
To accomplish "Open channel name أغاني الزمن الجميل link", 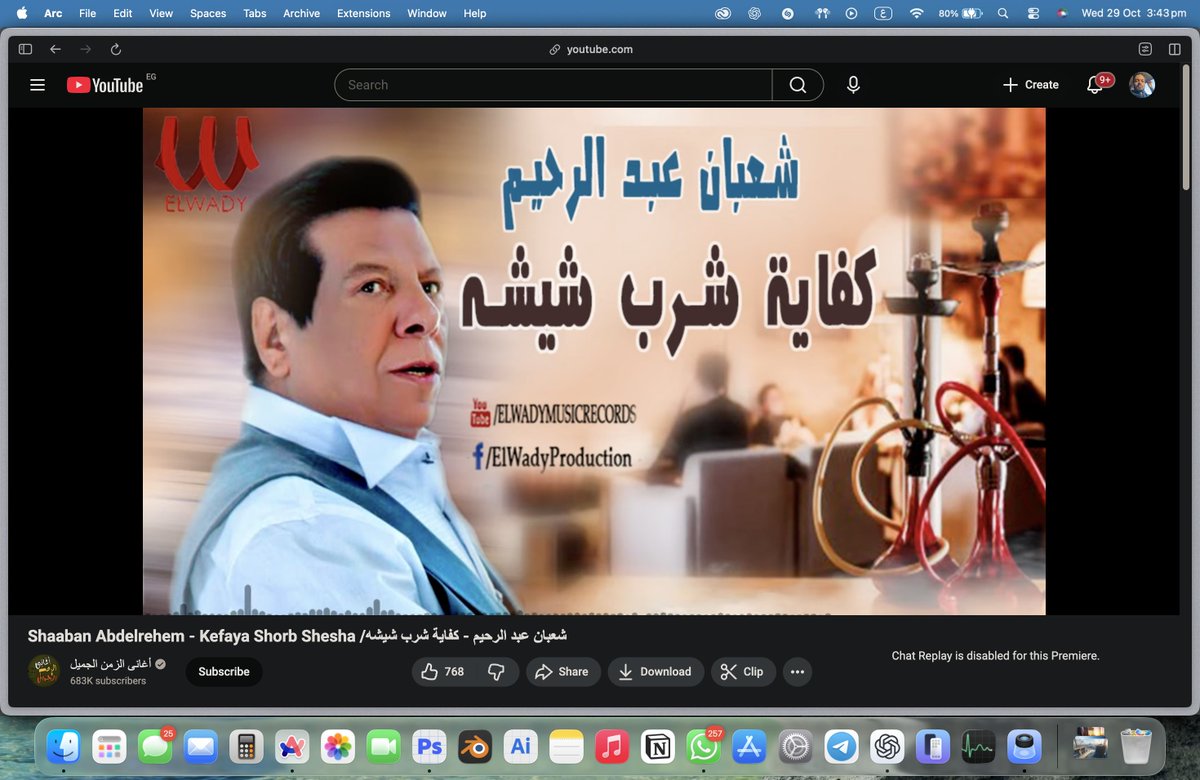I will point(109,664).
